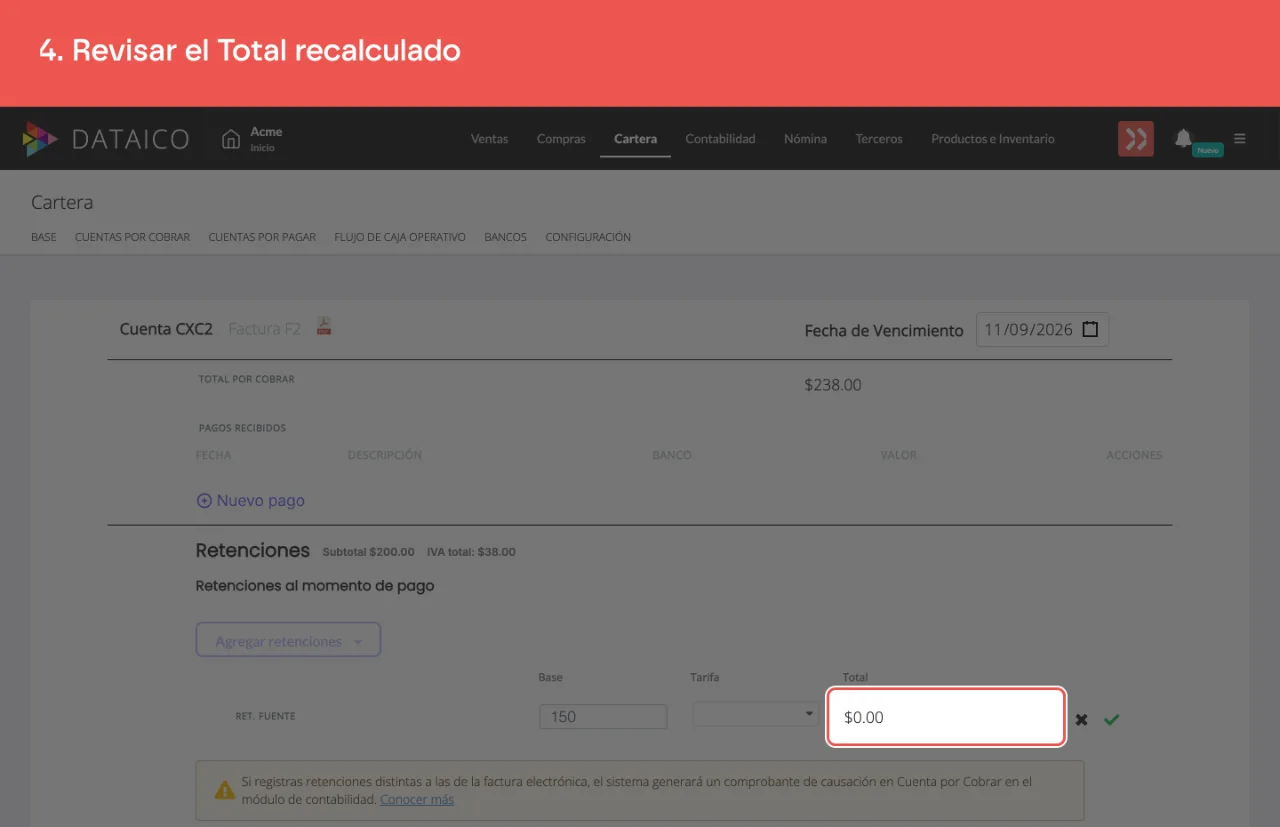Go to the Ventas menu
Screen dimensions: 1280x827
489,139
